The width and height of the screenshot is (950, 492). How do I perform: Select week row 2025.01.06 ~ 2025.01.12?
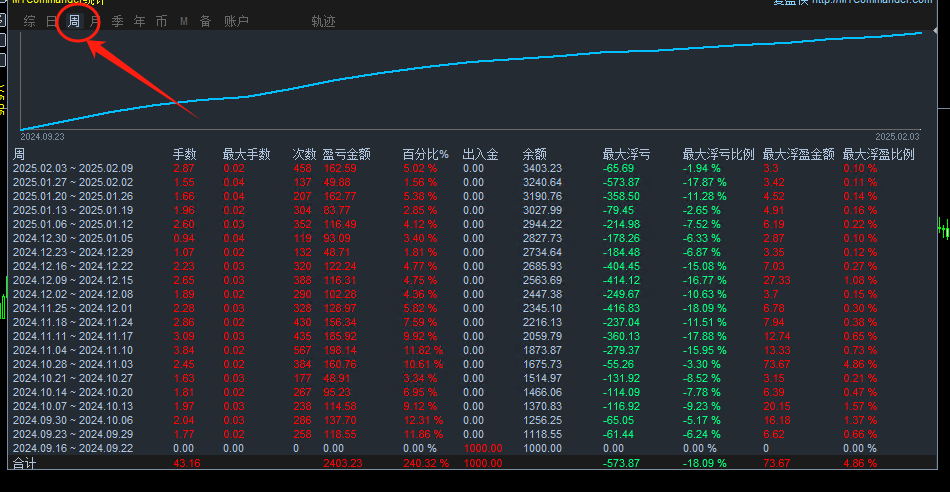pos(474,224)
